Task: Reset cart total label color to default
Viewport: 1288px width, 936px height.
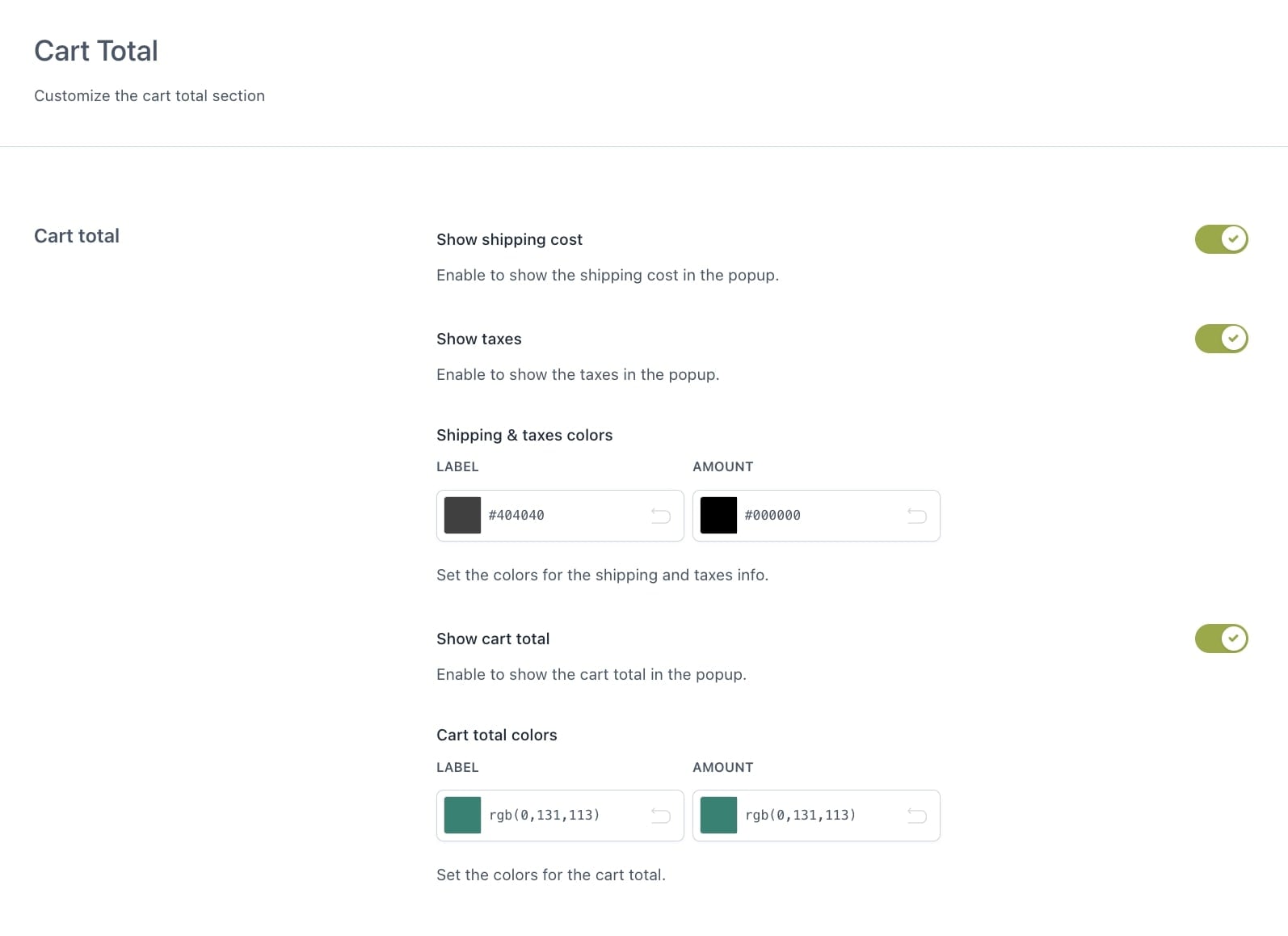Action: pyautogui.click(x=660, y=816)
